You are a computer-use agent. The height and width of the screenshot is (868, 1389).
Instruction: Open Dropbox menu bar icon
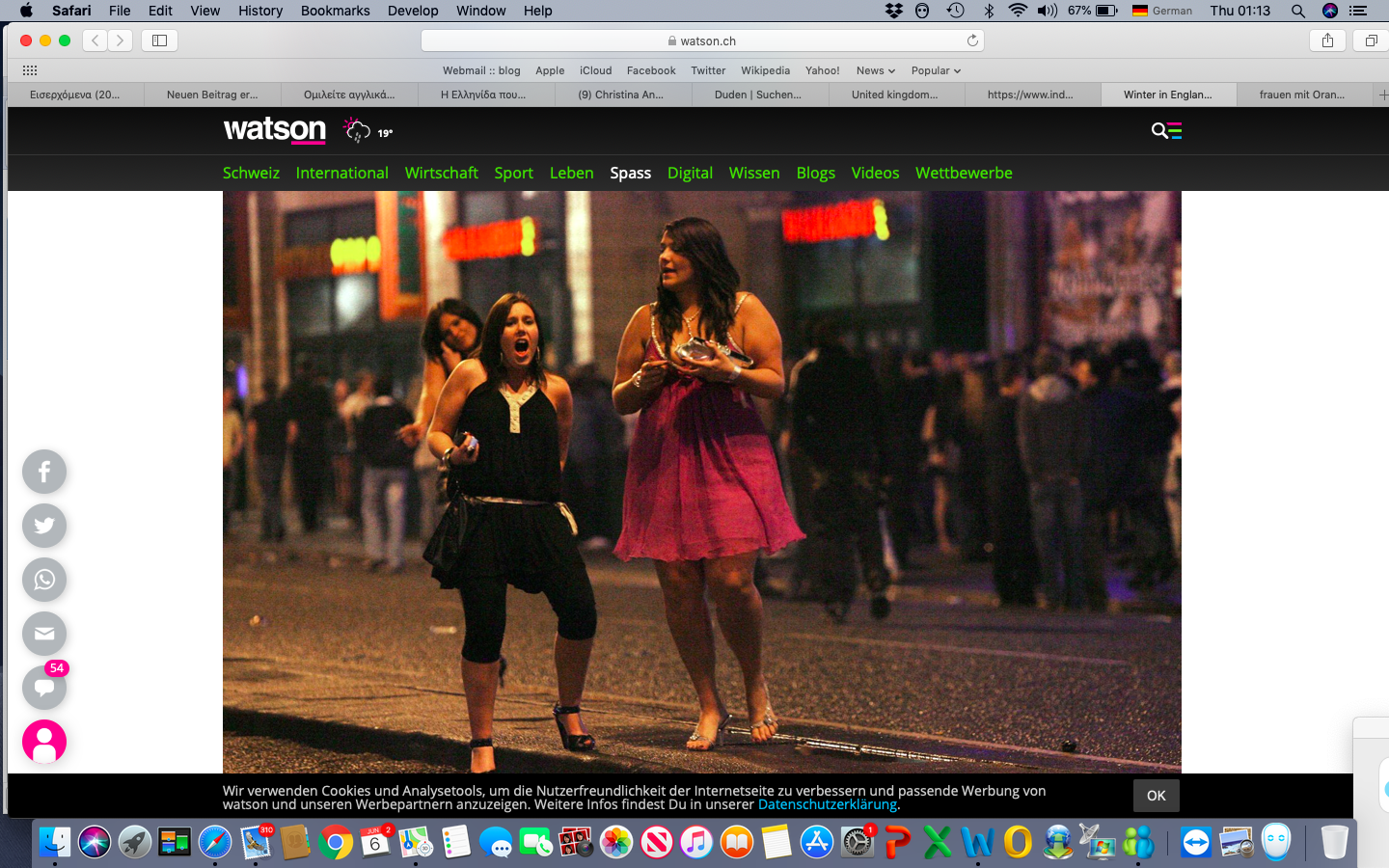(x=894, y=11)
